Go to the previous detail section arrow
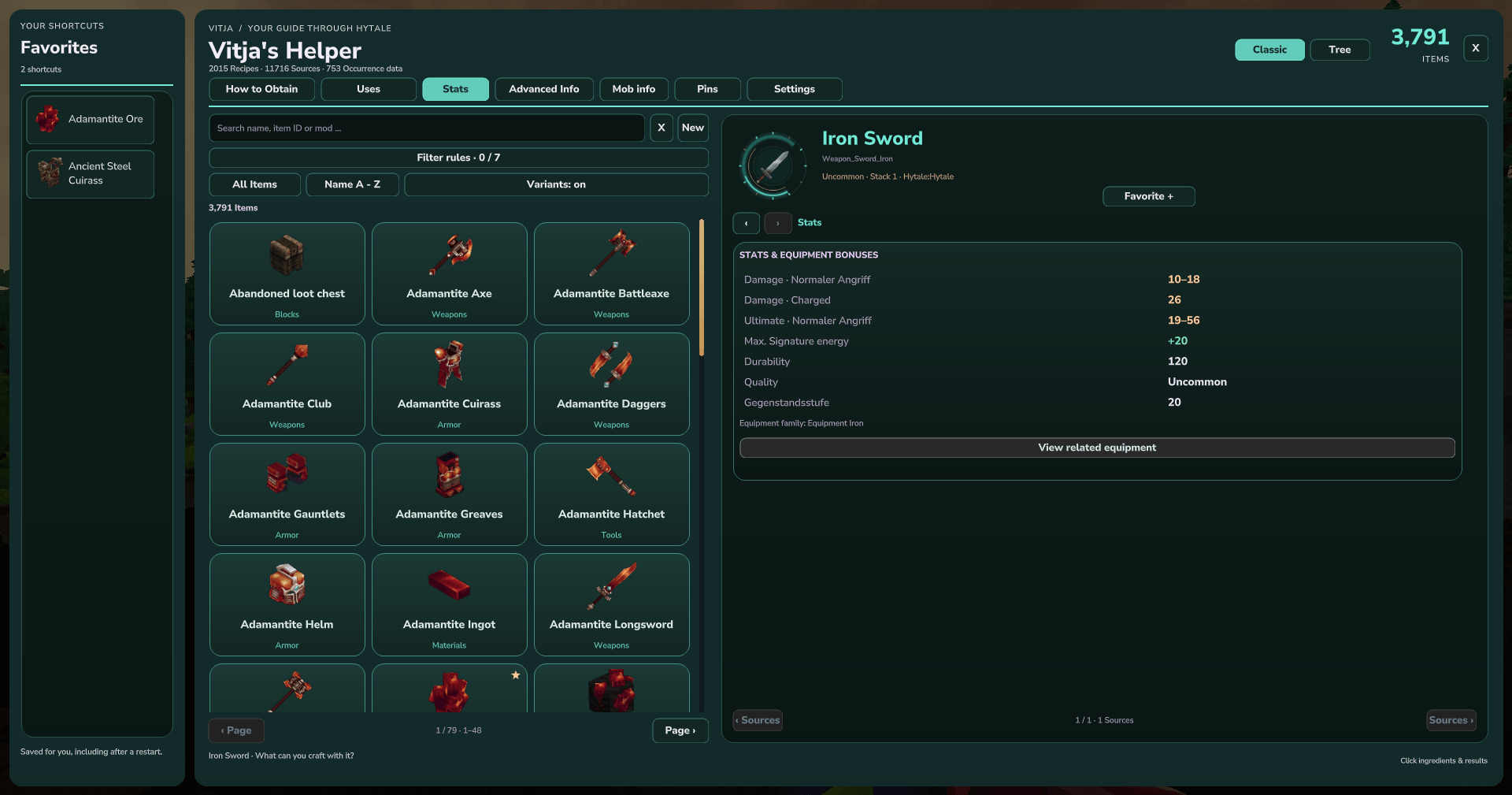The height and width of the screenshot is (795, 1512). coord(746,223)
